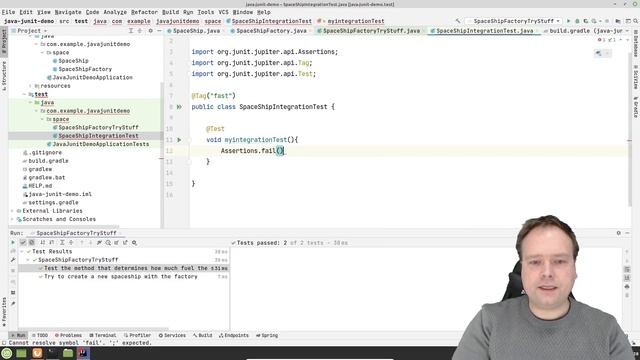Open Project Structure icon in top toolbar

coord(618,21)
